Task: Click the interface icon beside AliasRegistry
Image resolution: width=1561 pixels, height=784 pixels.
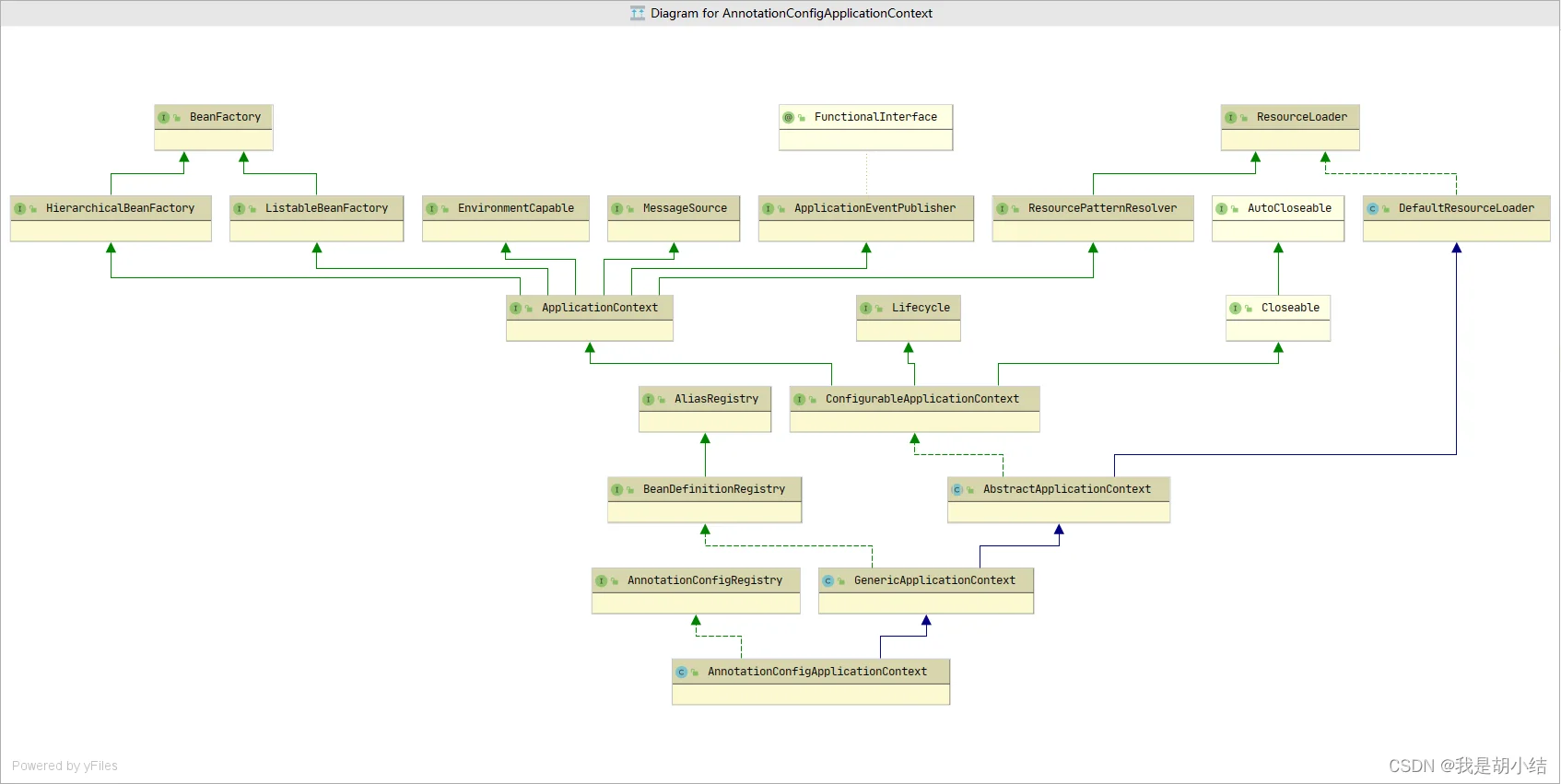Action: [x=648, y=400]
